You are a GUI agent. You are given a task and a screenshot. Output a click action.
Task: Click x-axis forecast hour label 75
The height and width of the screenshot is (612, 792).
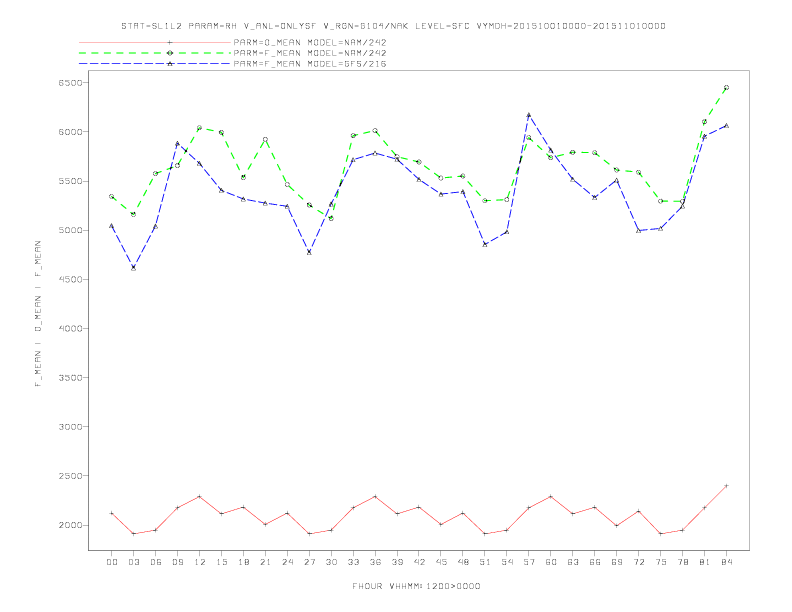click(x=661, y=562)
